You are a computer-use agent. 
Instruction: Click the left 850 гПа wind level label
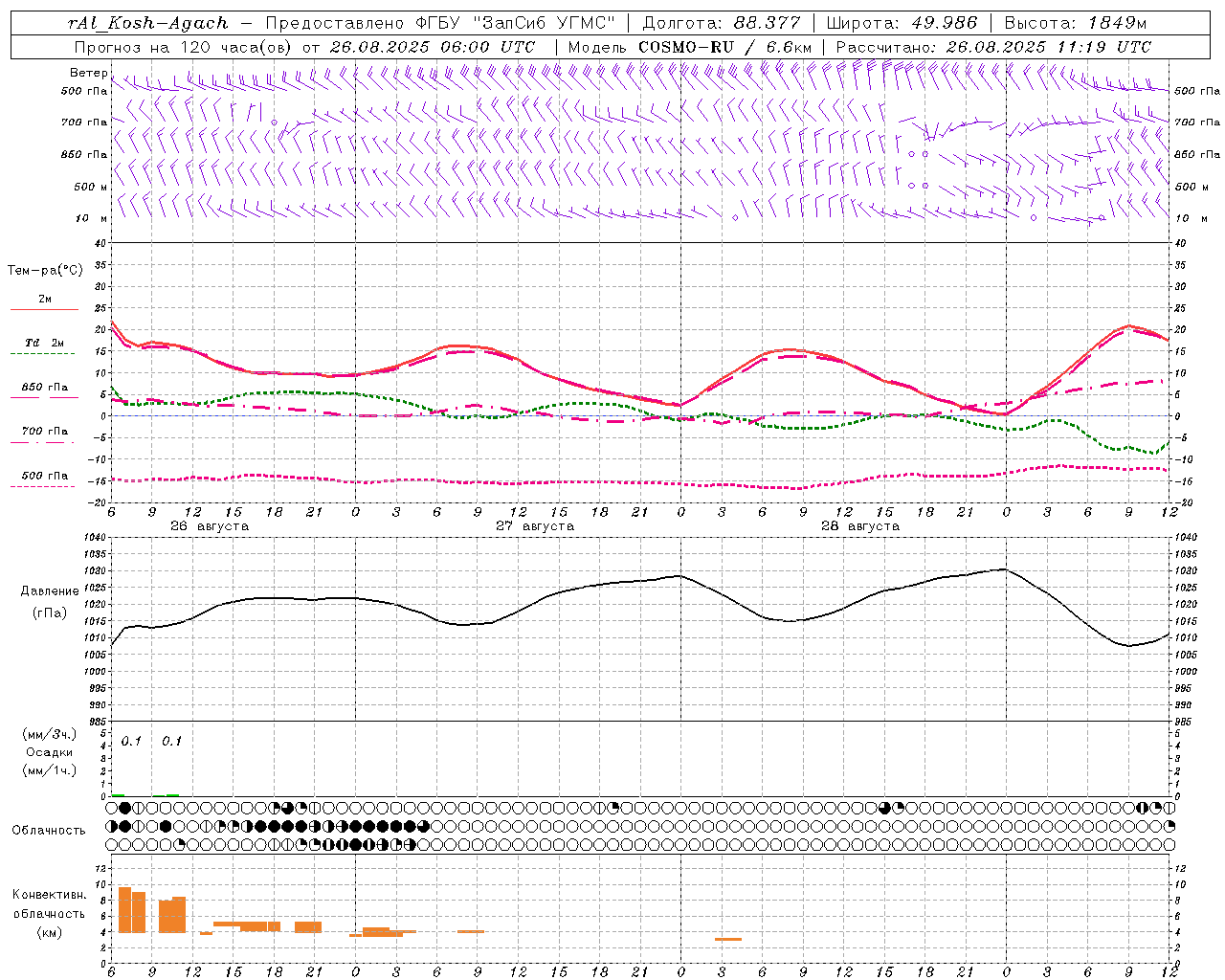pyautogui.click(x=84, y=154)
